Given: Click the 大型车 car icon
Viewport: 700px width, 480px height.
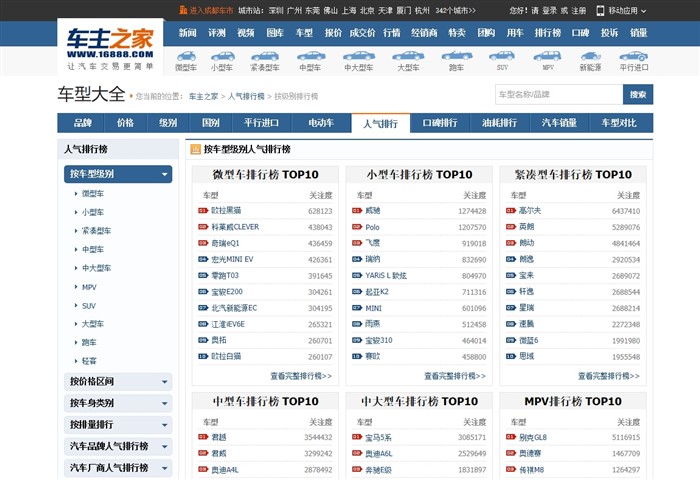Looking at the screenshot, I should (408, 56).
